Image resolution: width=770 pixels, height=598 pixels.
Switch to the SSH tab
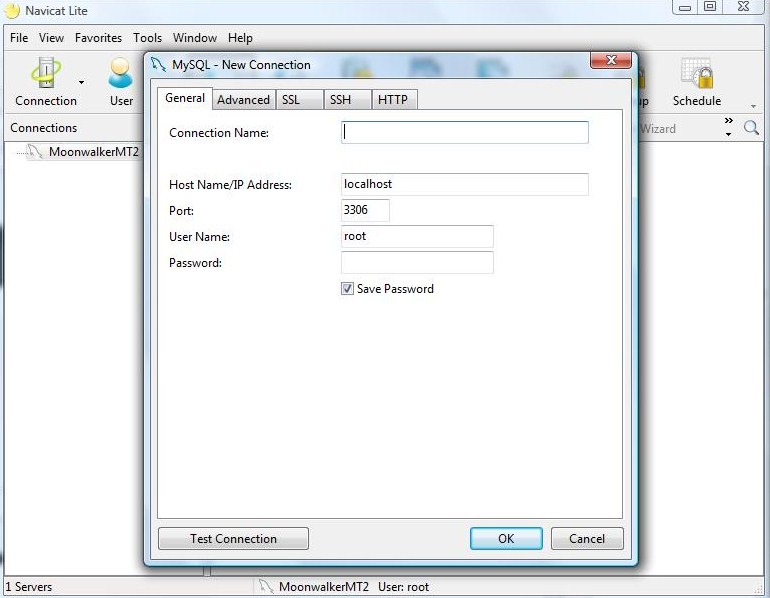[x=347, y=100]
